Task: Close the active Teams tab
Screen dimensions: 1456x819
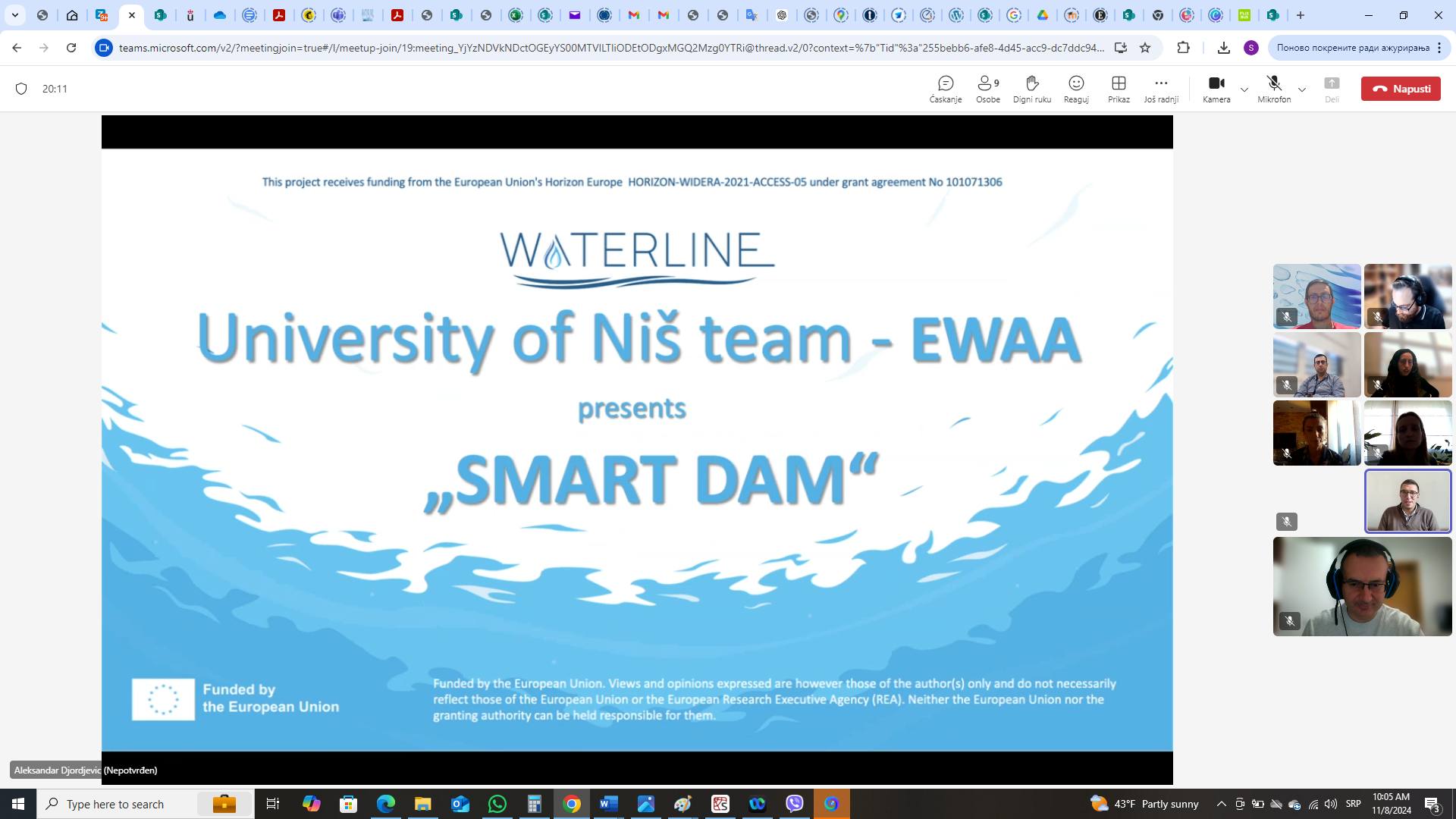Action: [132, 15]
